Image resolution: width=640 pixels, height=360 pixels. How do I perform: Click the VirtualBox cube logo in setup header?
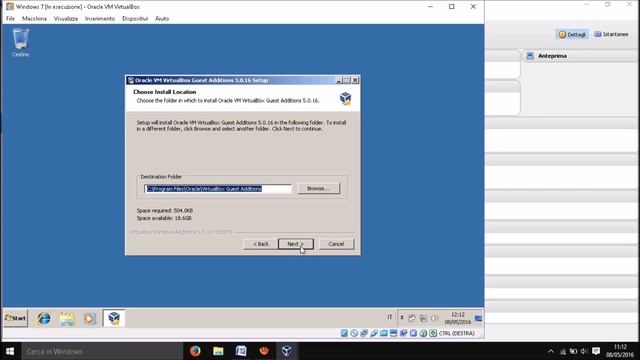pyautogui.click(x=345, y=98)
